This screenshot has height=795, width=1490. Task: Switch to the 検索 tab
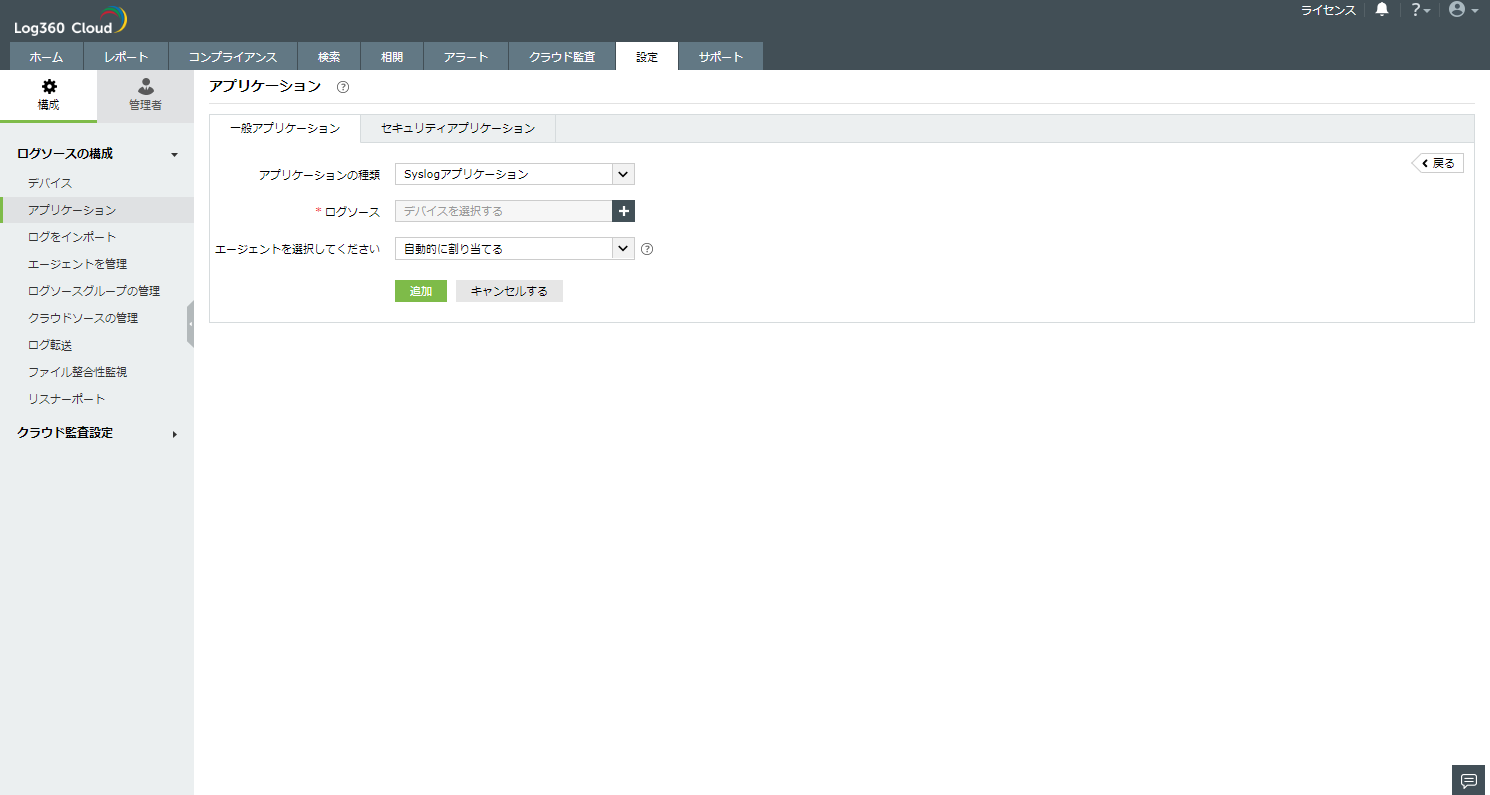[x=329, y=57]
